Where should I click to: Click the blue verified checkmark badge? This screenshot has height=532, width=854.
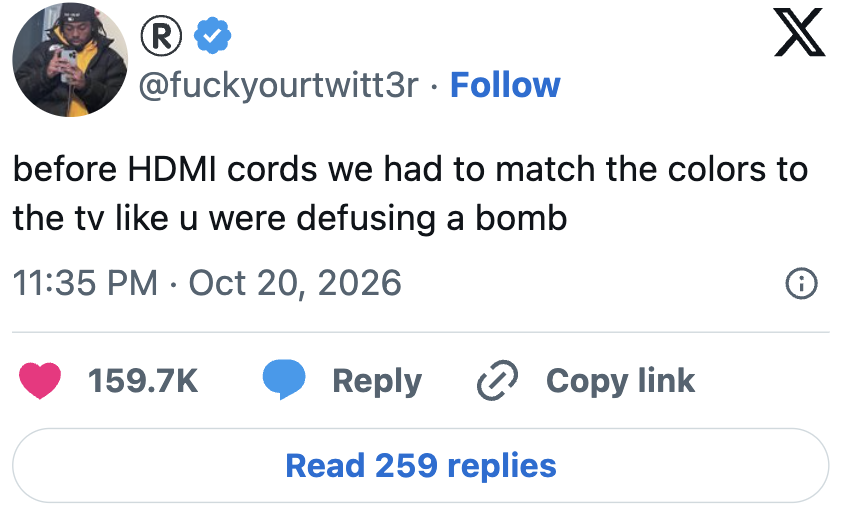pos(212,35)
